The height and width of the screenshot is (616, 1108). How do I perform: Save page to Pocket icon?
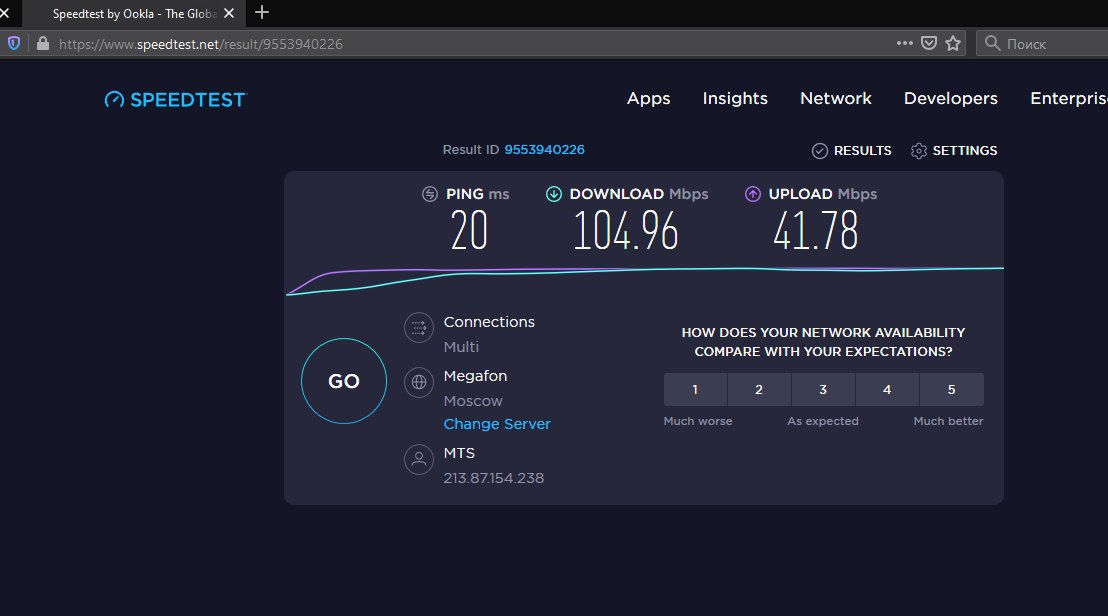(929, 43)
